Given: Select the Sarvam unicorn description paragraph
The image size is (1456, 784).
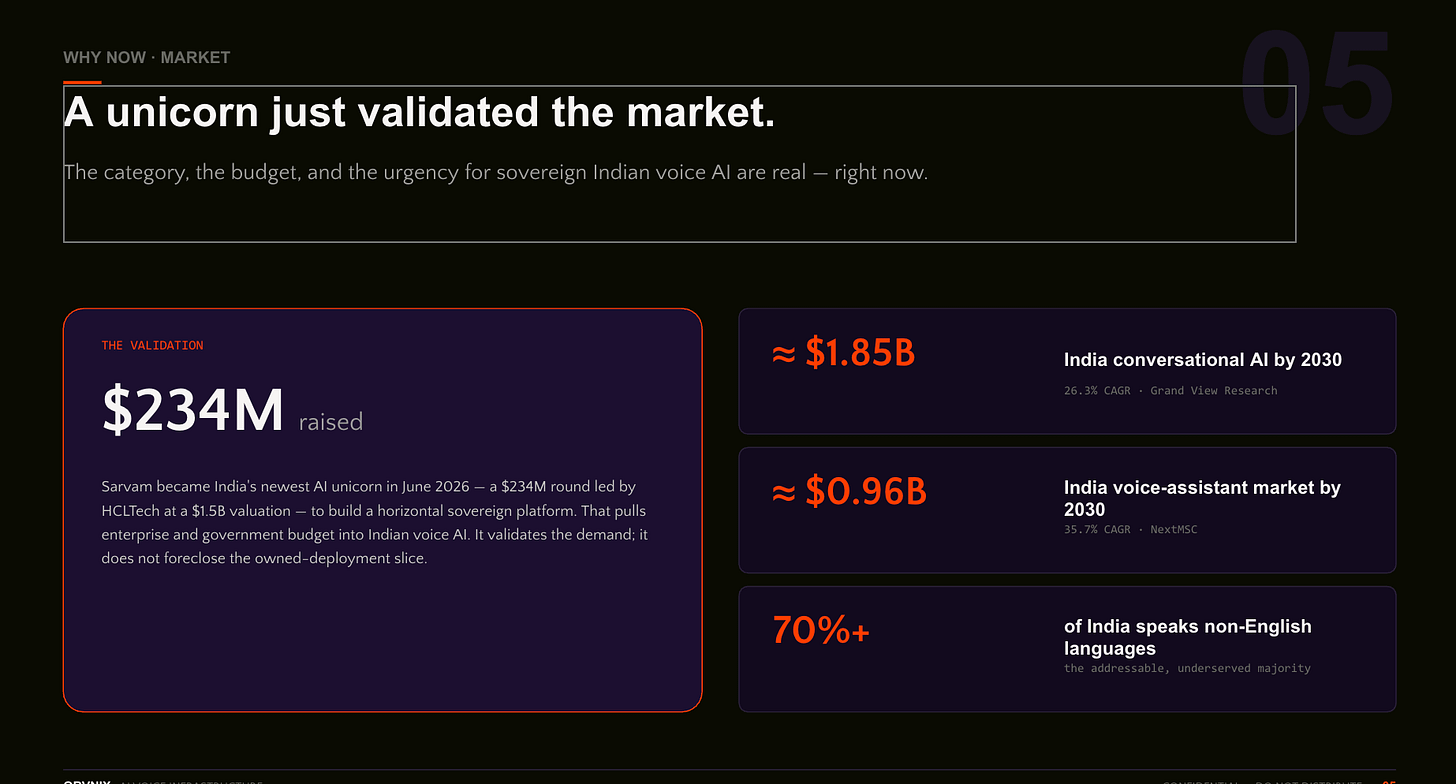Looking at the screenshot, I should (375, 523).
